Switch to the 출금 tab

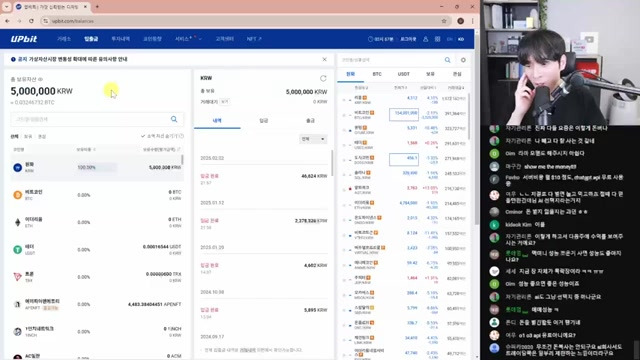pos(310,121)
